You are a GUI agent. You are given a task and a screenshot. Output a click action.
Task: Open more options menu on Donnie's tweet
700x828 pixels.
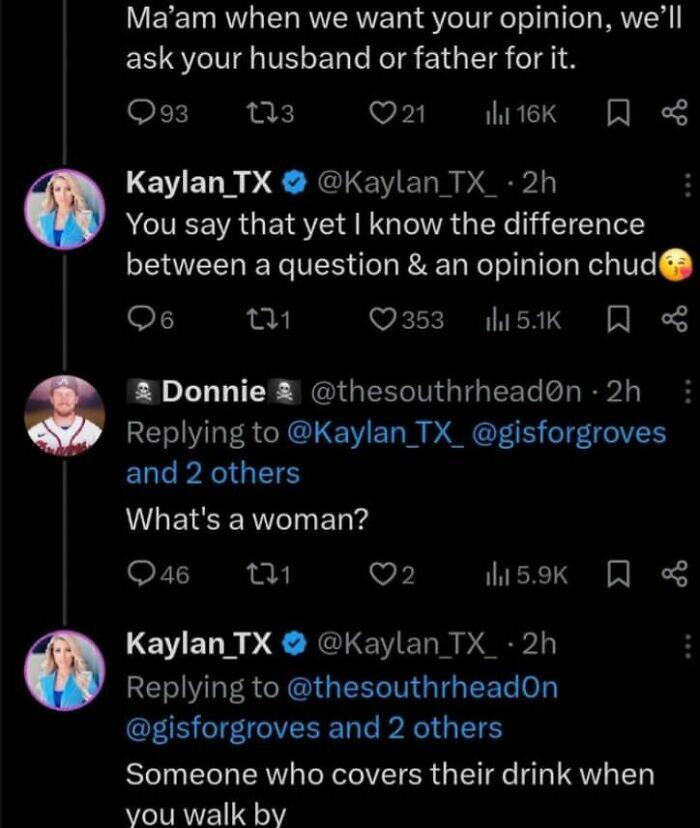(x=686, y=392)
